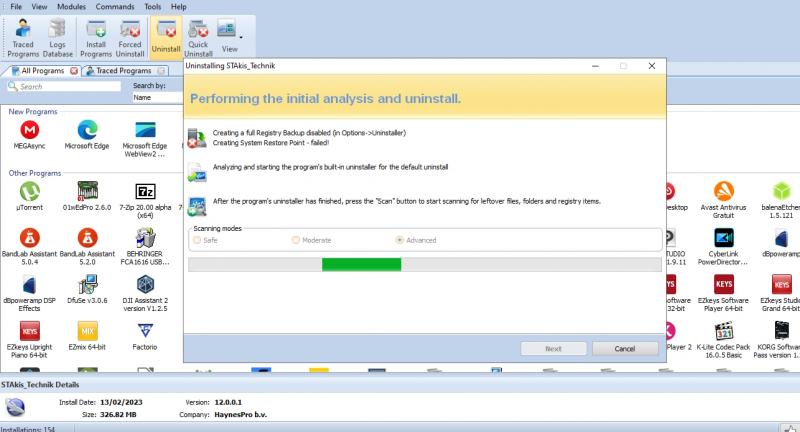Click the STAkis_Technik Details heading
The image size is (800, 432).
click(x=40, y=385)
